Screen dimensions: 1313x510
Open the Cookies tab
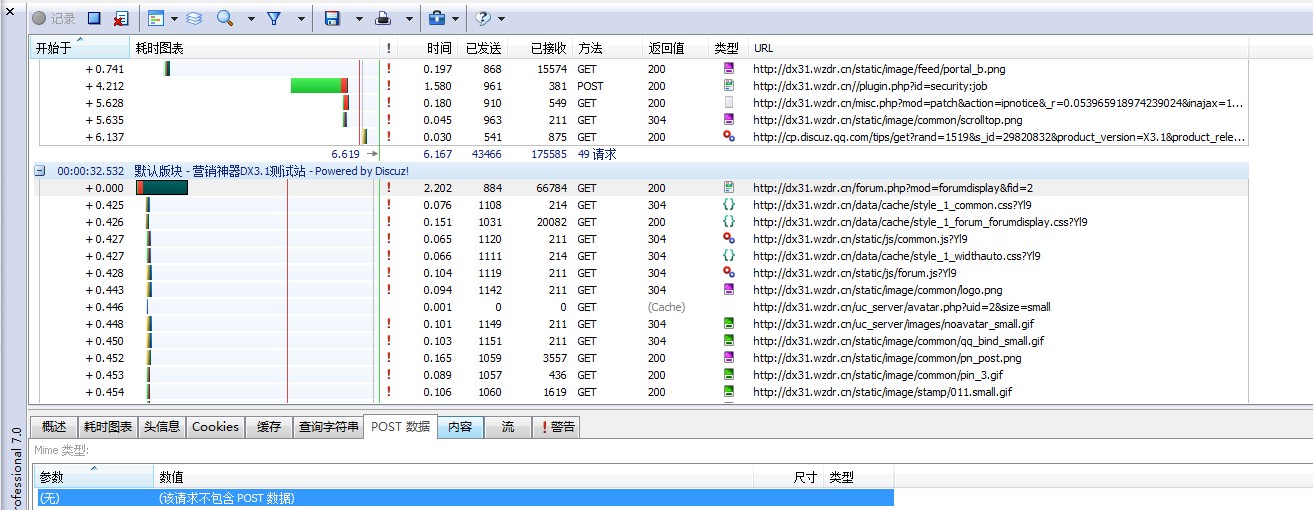click(215, 427)
